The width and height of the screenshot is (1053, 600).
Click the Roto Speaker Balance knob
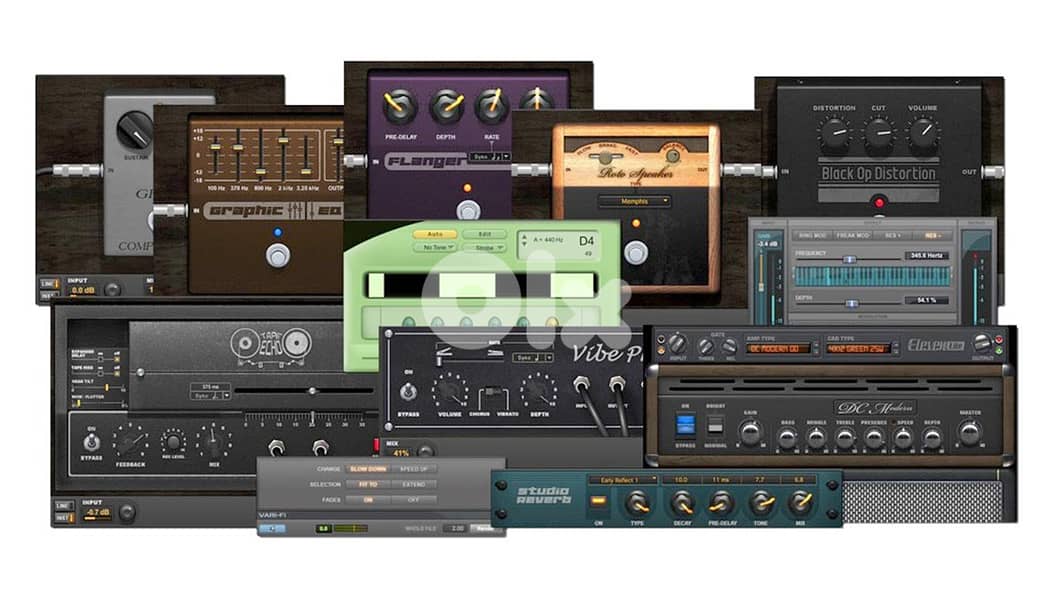[672, 157]
